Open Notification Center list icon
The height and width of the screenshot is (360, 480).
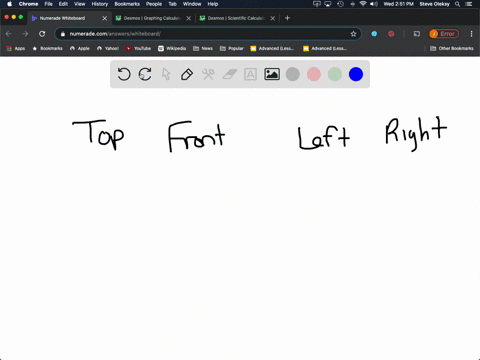[x=469, y=4]
